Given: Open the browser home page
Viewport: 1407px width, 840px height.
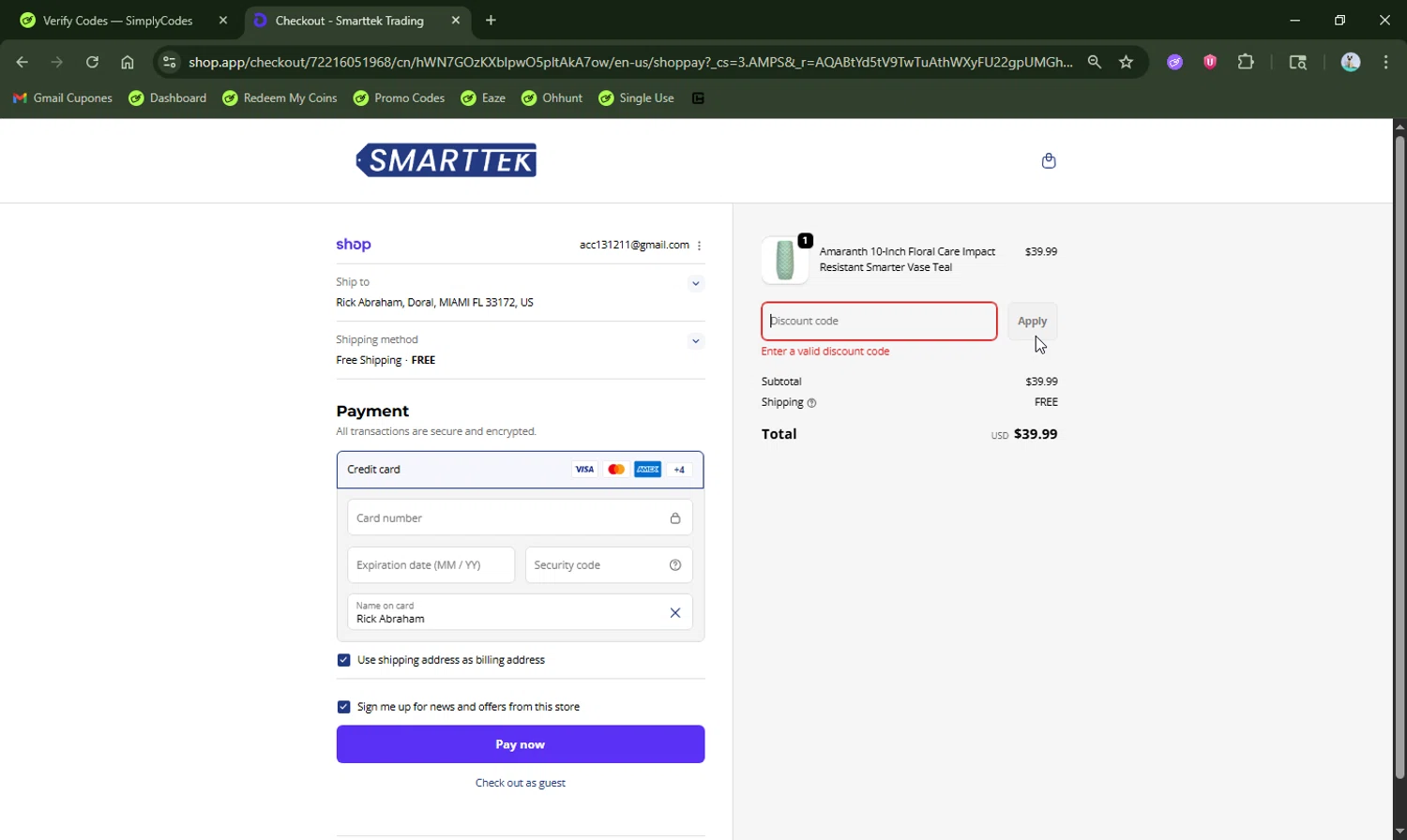Looking at the screenshot, I should pyautogui.click(x=128, y=62).
